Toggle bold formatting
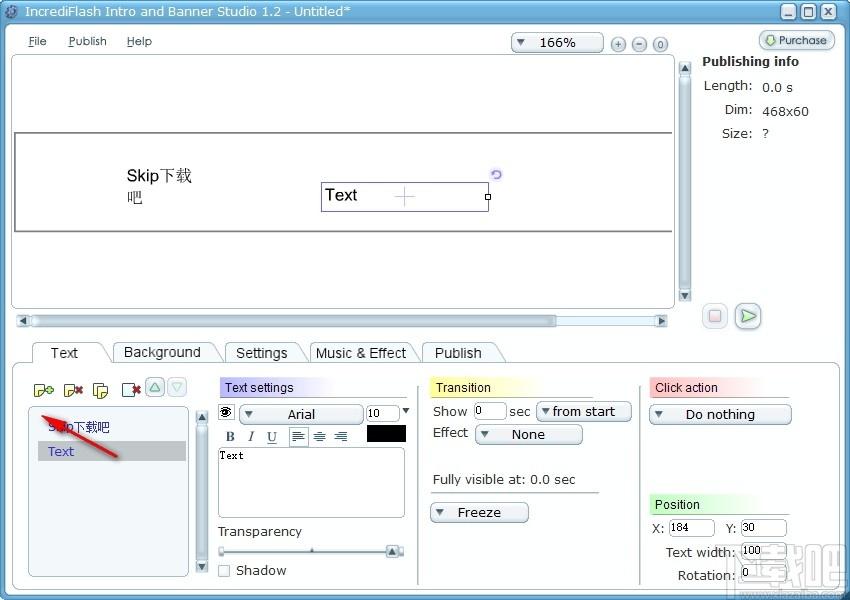Screen dimensions: 850x600 [x=230, y=437]
